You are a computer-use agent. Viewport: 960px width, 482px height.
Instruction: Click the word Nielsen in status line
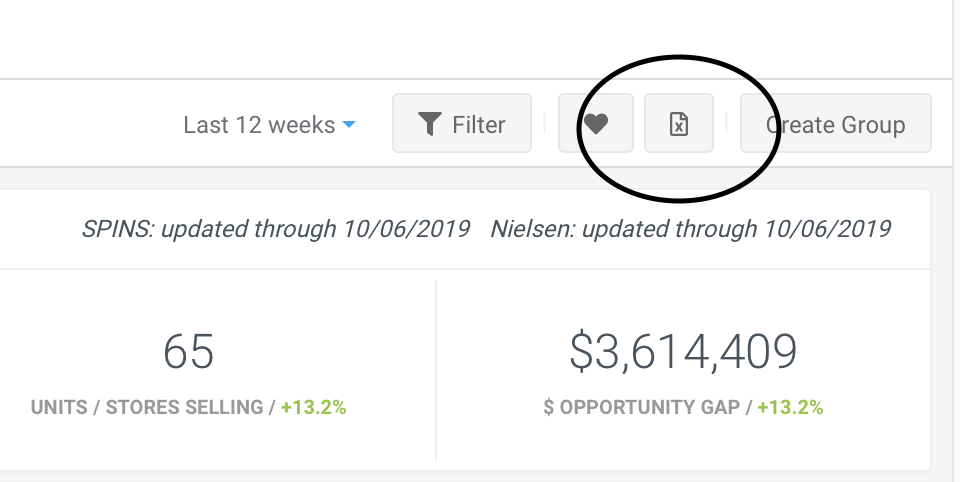pos(533,229)
